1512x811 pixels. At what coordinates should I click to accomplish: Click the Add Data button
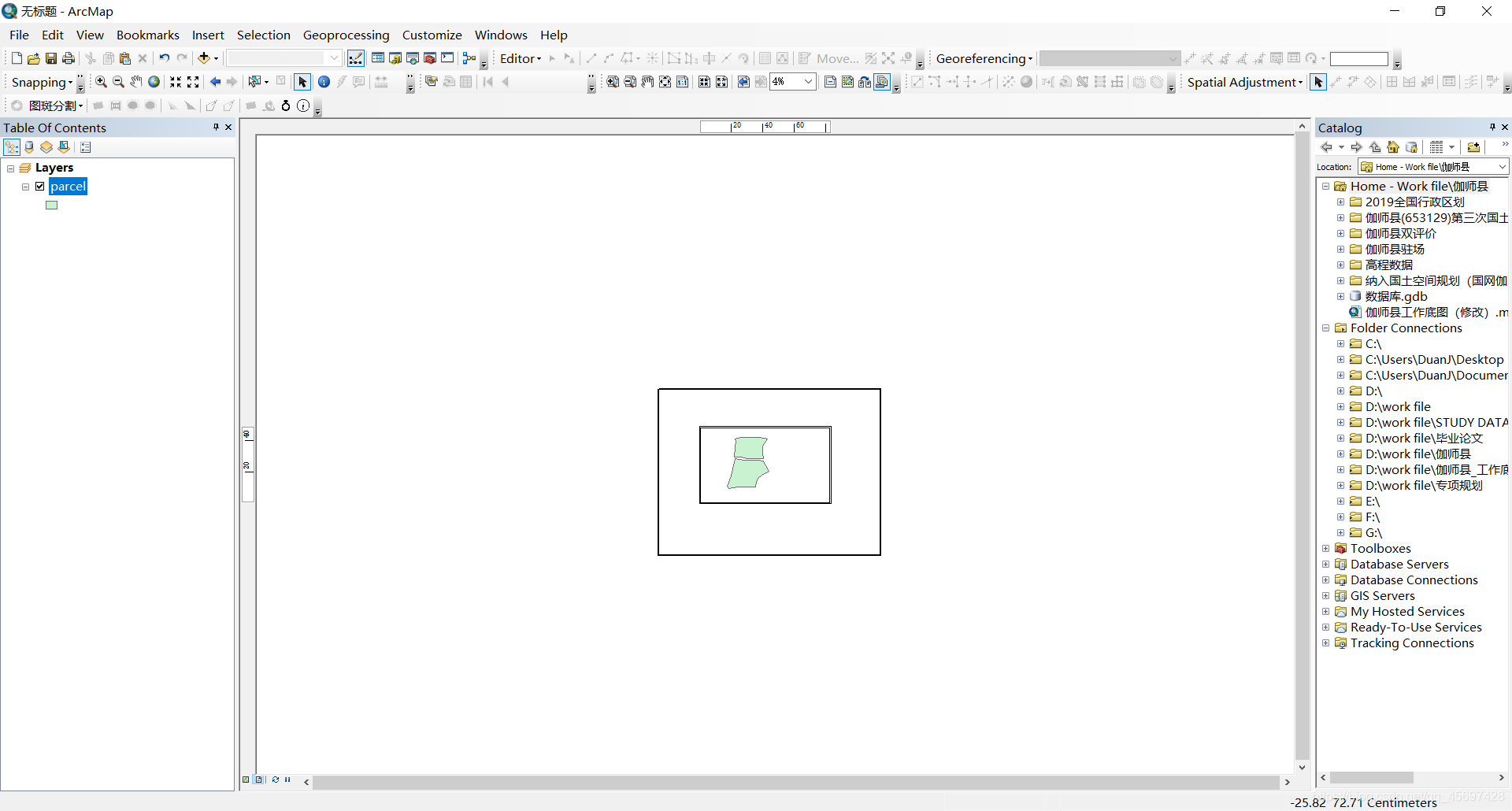point(204,58)
